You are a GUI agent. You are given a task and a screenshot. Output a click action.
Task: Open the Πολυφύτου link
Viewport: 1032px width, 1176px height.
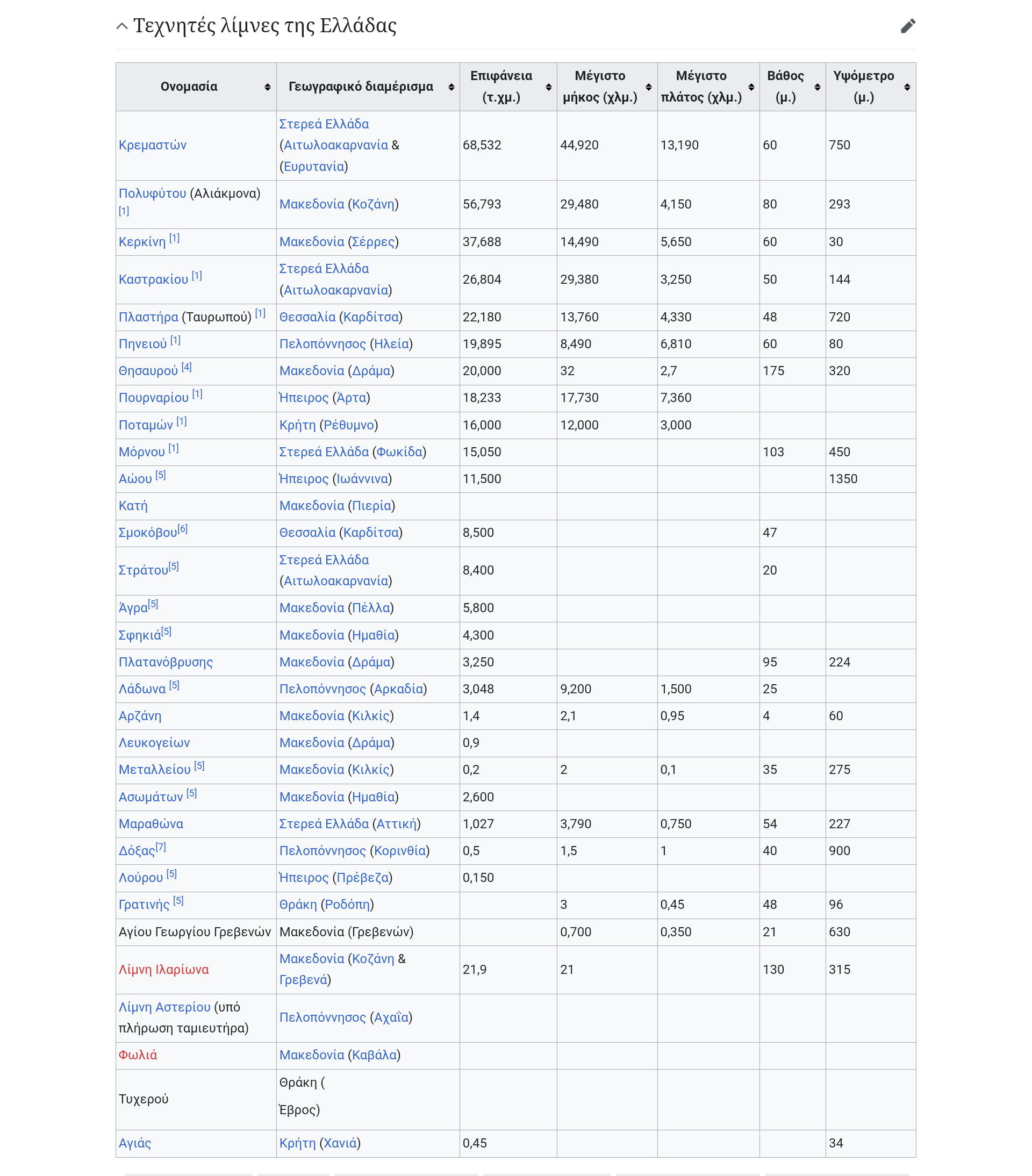[x=153, y=193]
